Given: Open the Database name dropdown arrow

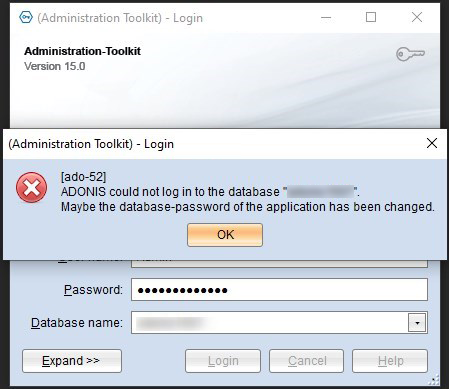Looking at the screenshot, I should tap(417, 323).
